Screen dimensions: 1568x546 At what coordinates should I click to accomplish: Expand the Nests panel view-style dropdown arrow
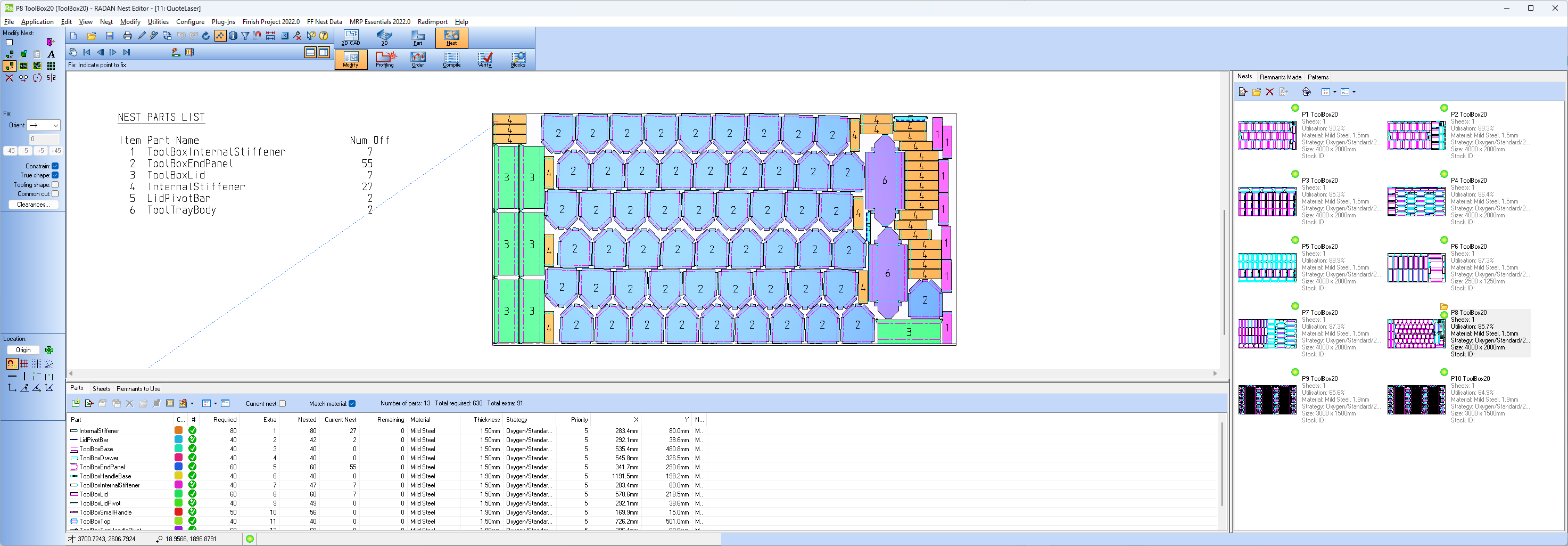[x=1335, y=92]
